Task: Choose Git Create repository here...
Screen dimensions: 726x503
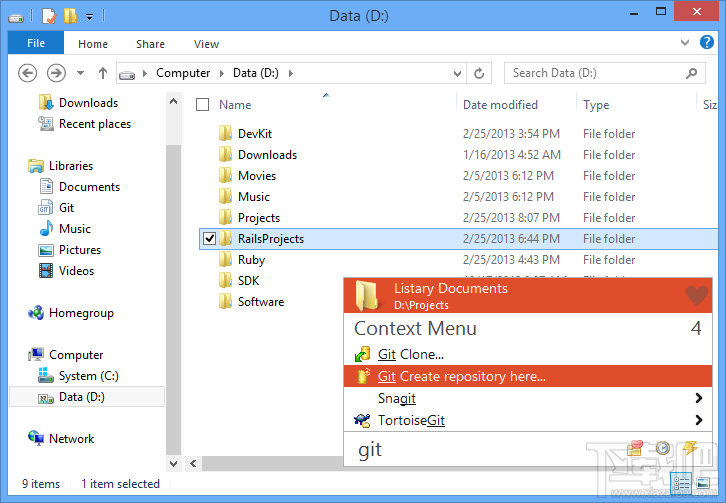Action: [528, 376]
